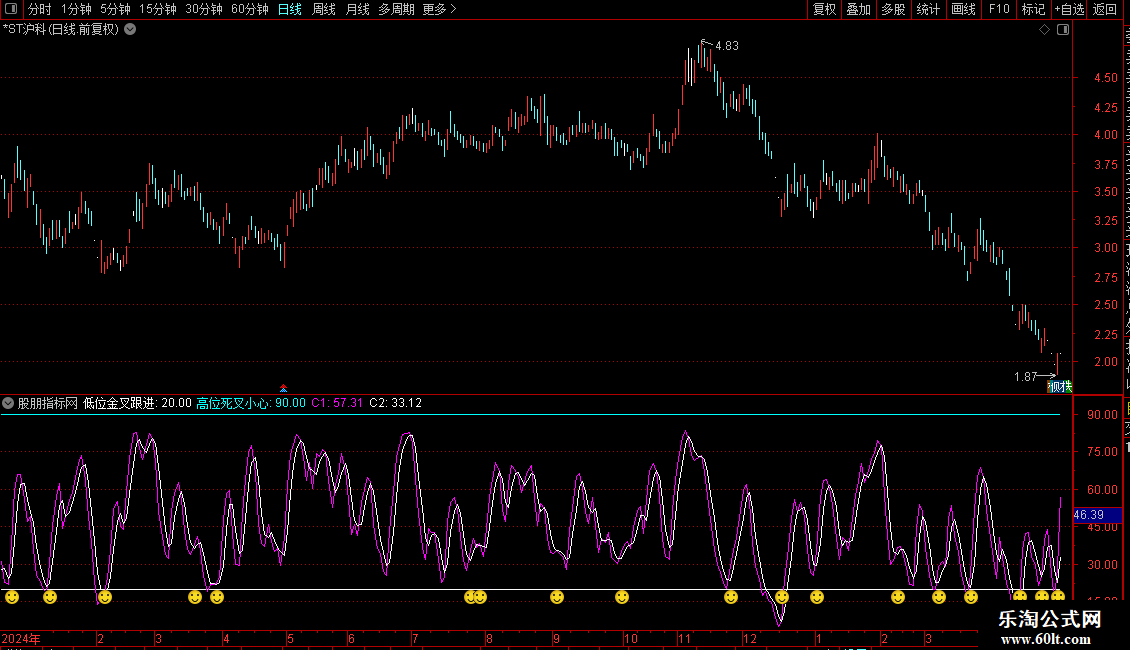1130x650 pixels.
Task: Switch to 周线 weekly chart
Action: [x=324, y=9]
